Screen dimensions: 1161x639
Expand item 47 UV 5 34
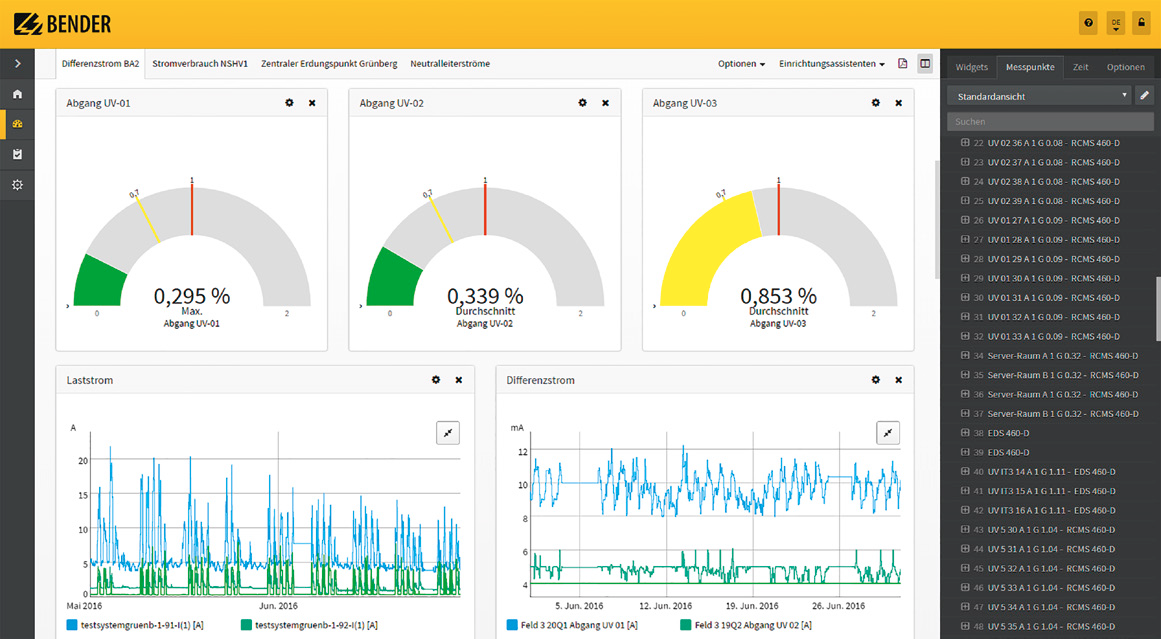[965, 606]
